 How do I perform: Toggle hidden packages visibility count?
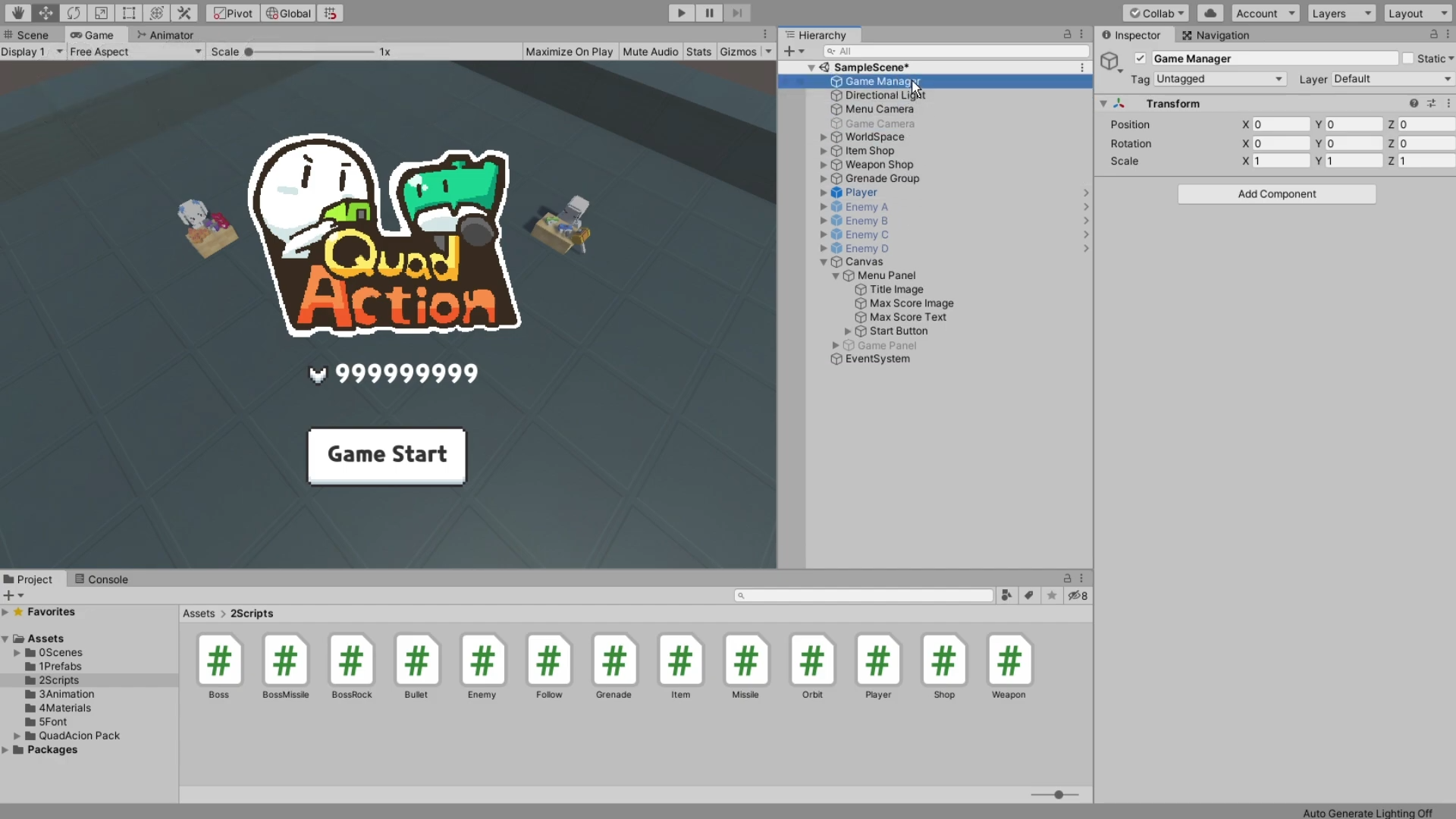pyautogui.click(x=1078, y=595)
